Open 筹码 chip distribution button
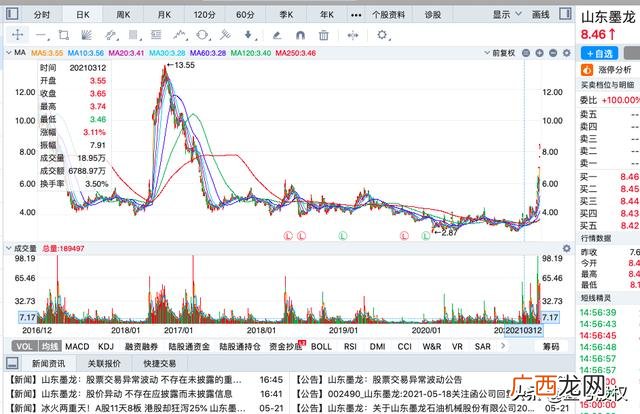The image size is (640, 414). pyautogui.click(x=551, y=346)
